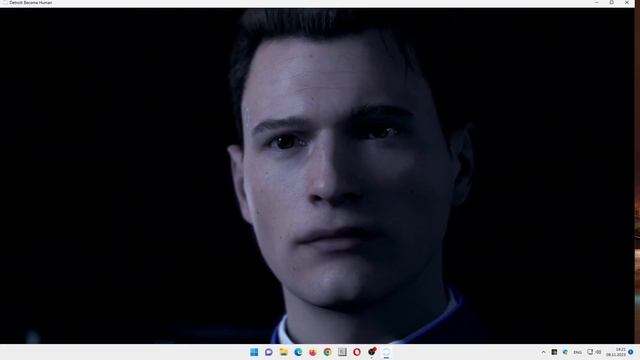Viewport: 640px width, 360px height.
Task: Launch Firefox from the taskbar
Action: point(313,352)
